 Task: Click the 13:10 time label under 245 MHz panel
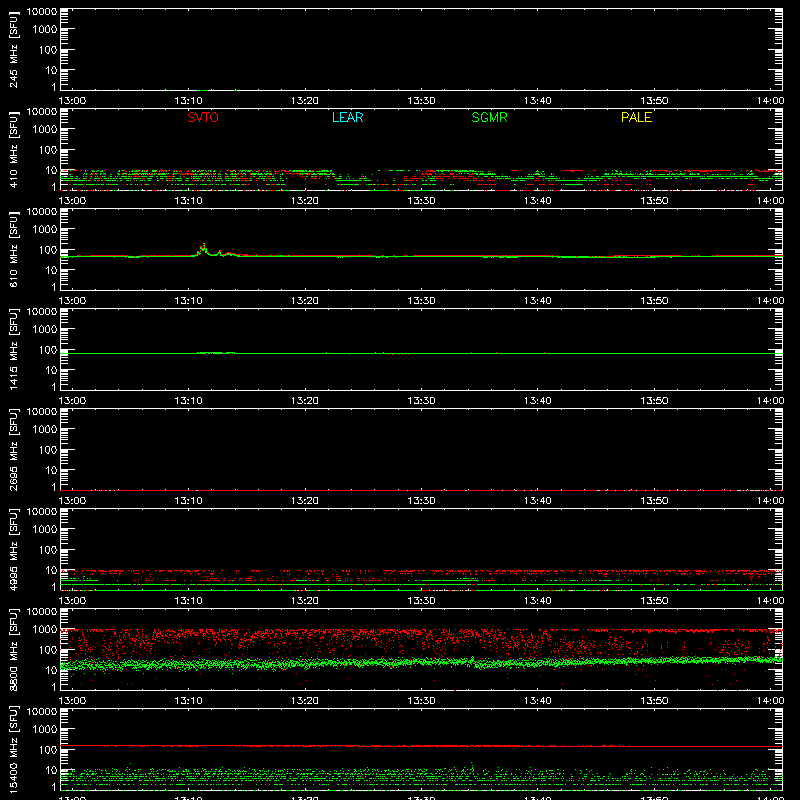pos(188,101)
